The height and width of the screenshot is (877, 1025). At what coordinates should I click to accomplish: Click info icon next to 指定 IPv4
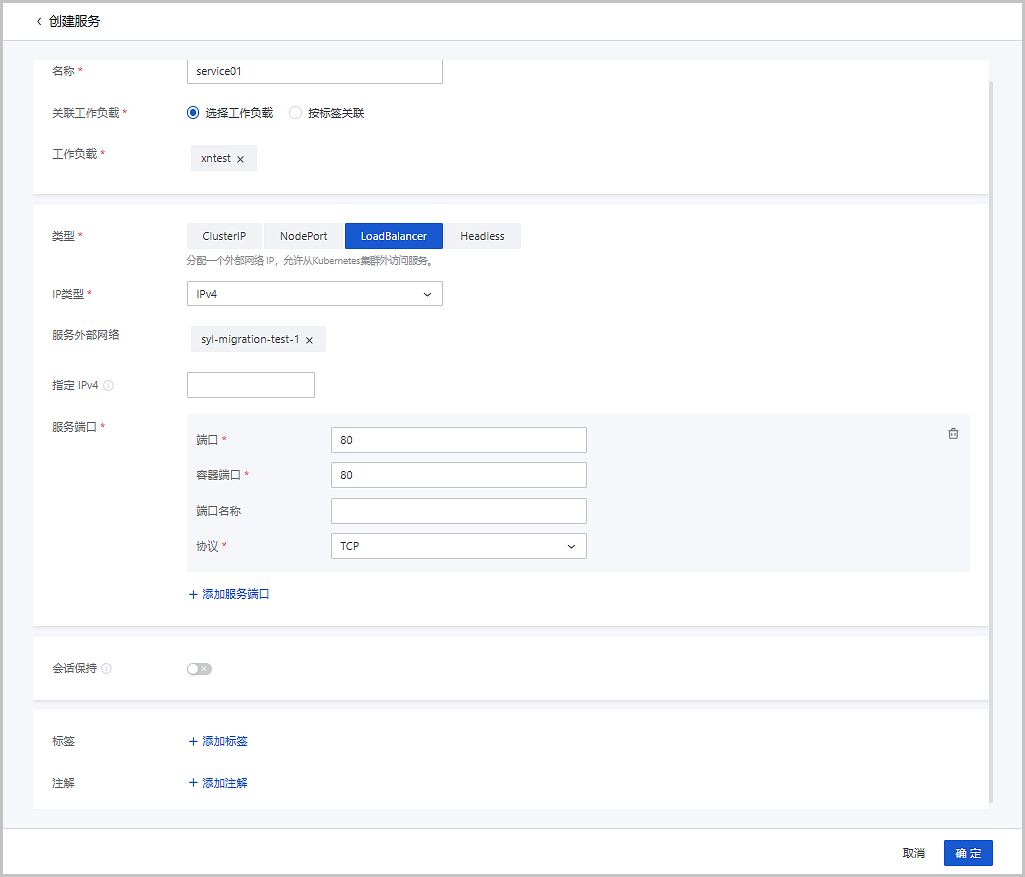[x=108, y=386]
